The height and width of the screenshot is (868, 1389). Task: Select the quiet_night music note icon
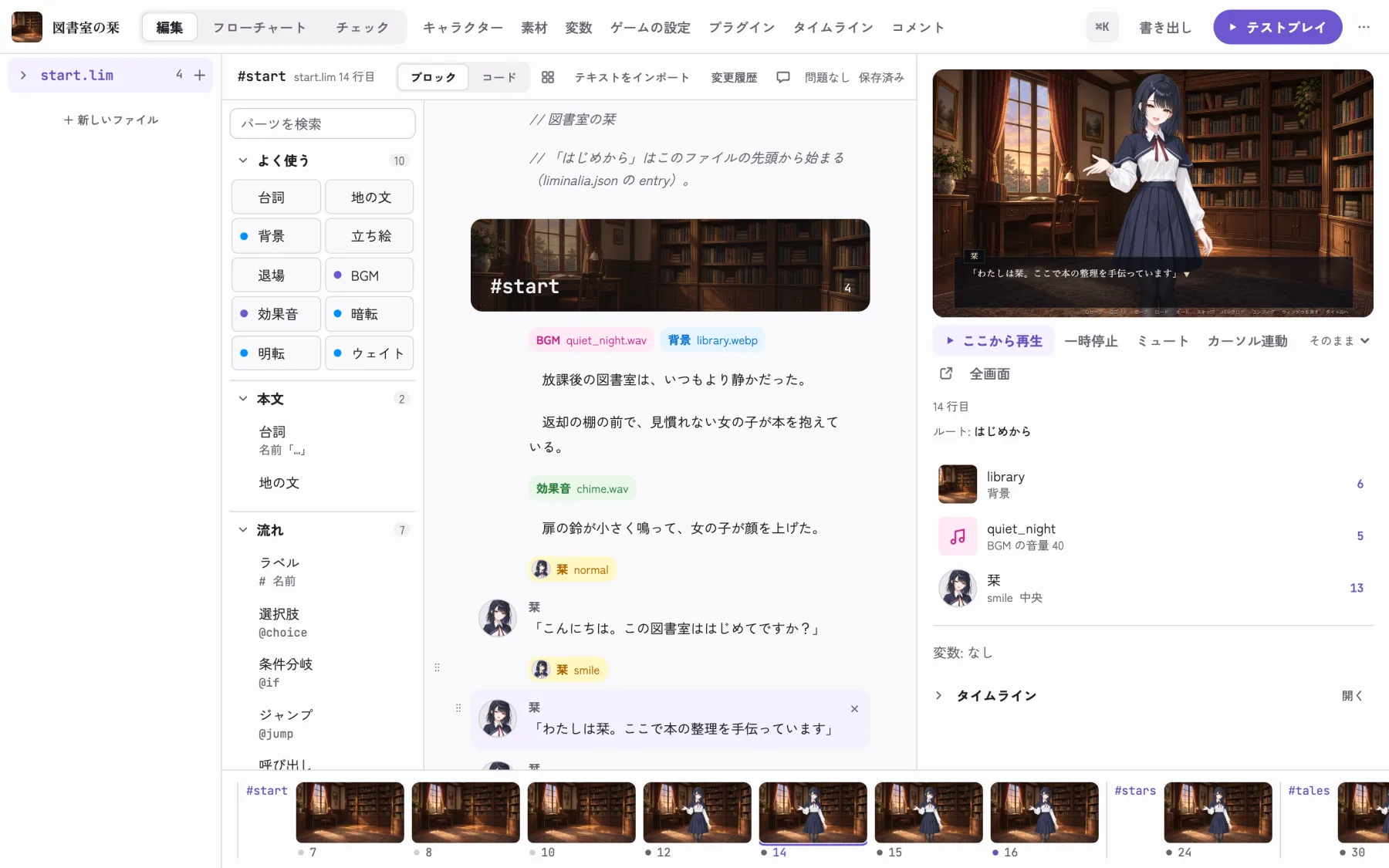pos(958,536)
